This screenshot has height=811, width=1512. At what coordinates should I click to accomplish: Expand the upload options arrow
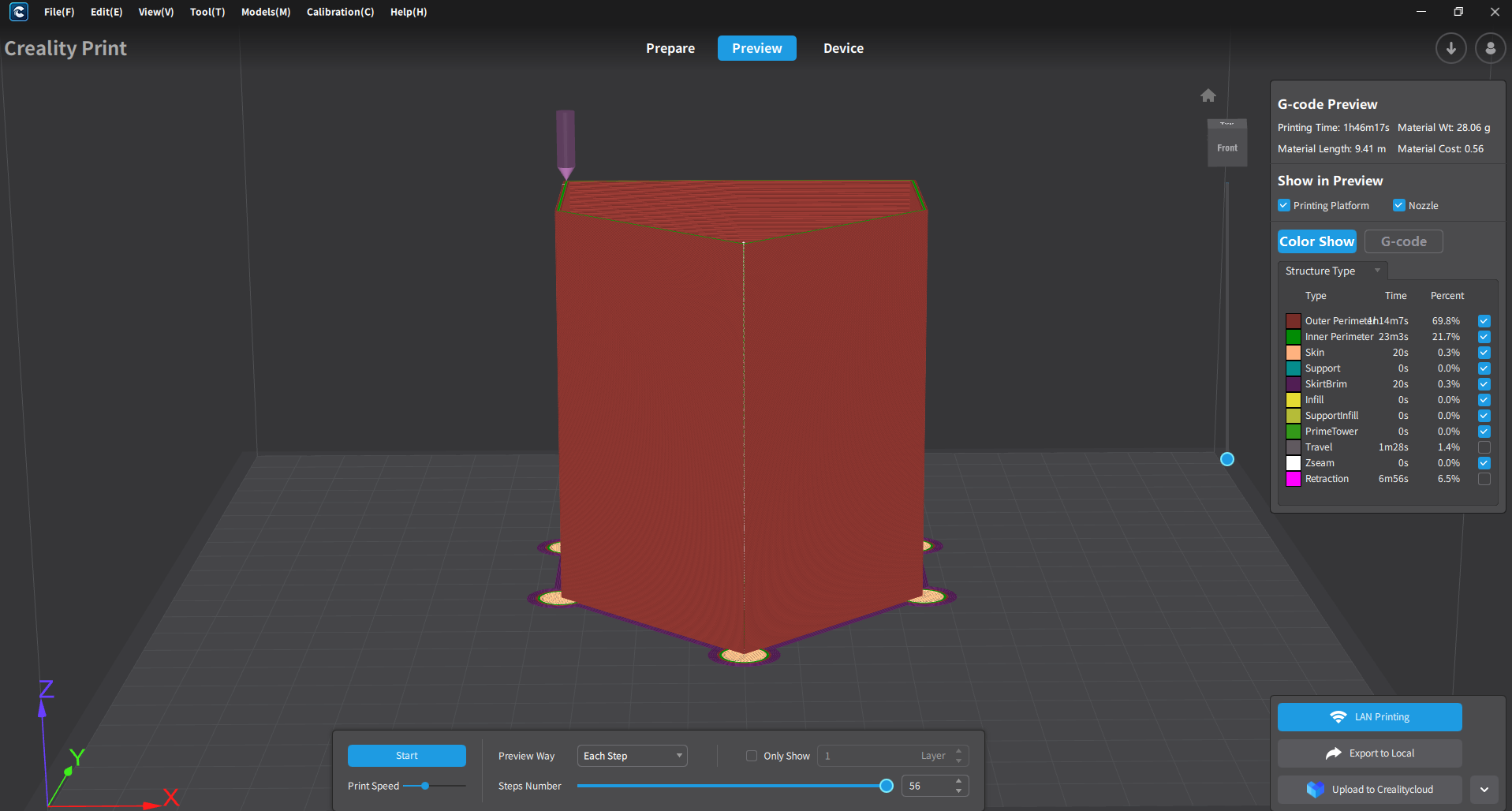(1484, 789)
